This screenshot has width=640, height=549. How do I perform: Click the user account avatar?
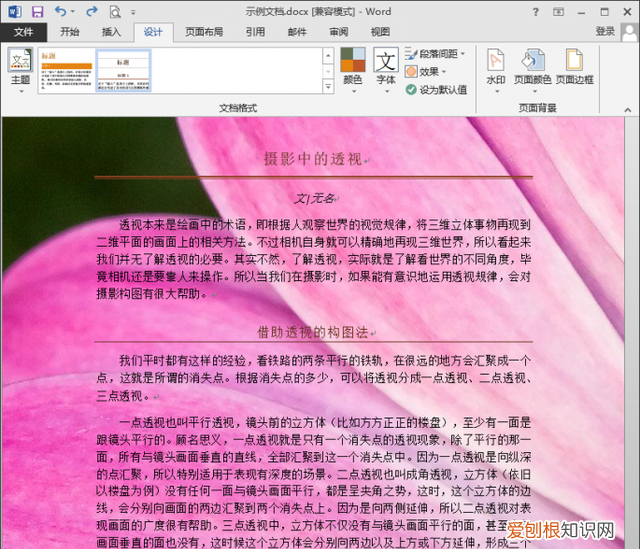630,32
